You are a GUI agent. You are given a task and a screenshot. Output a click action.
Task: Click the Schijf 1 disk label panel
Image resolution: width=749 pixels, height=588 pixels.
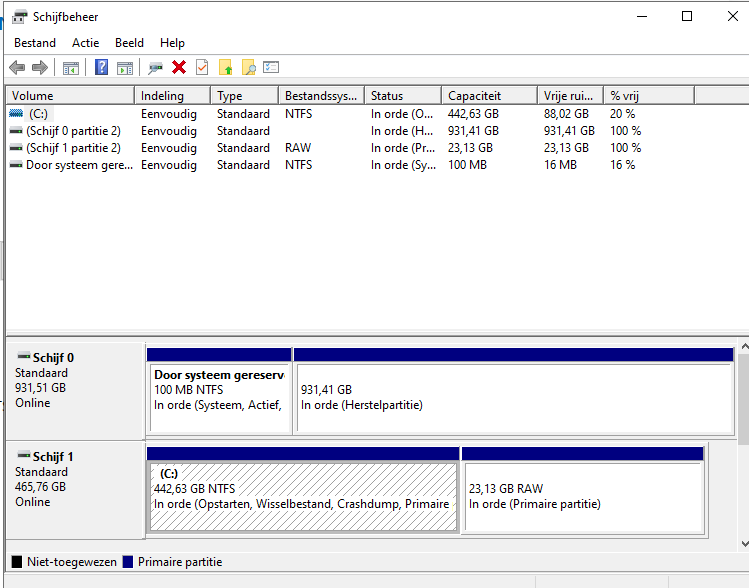75,490
